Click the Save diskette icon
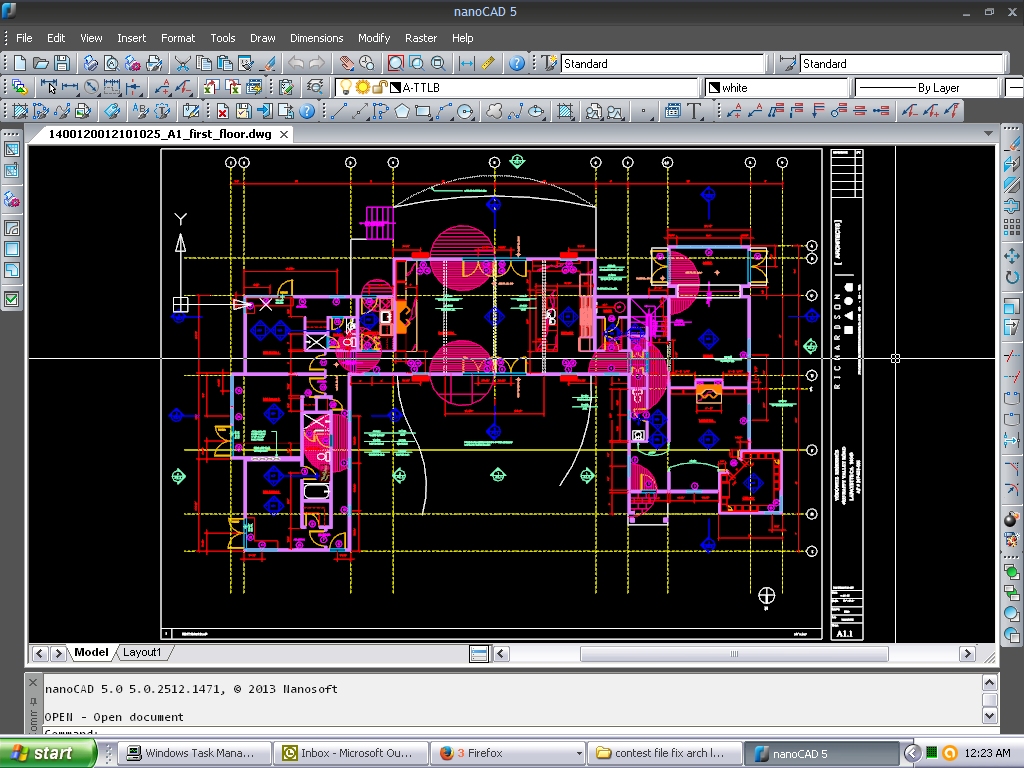This screenshot has width=1024, height=768. [62, 63]
